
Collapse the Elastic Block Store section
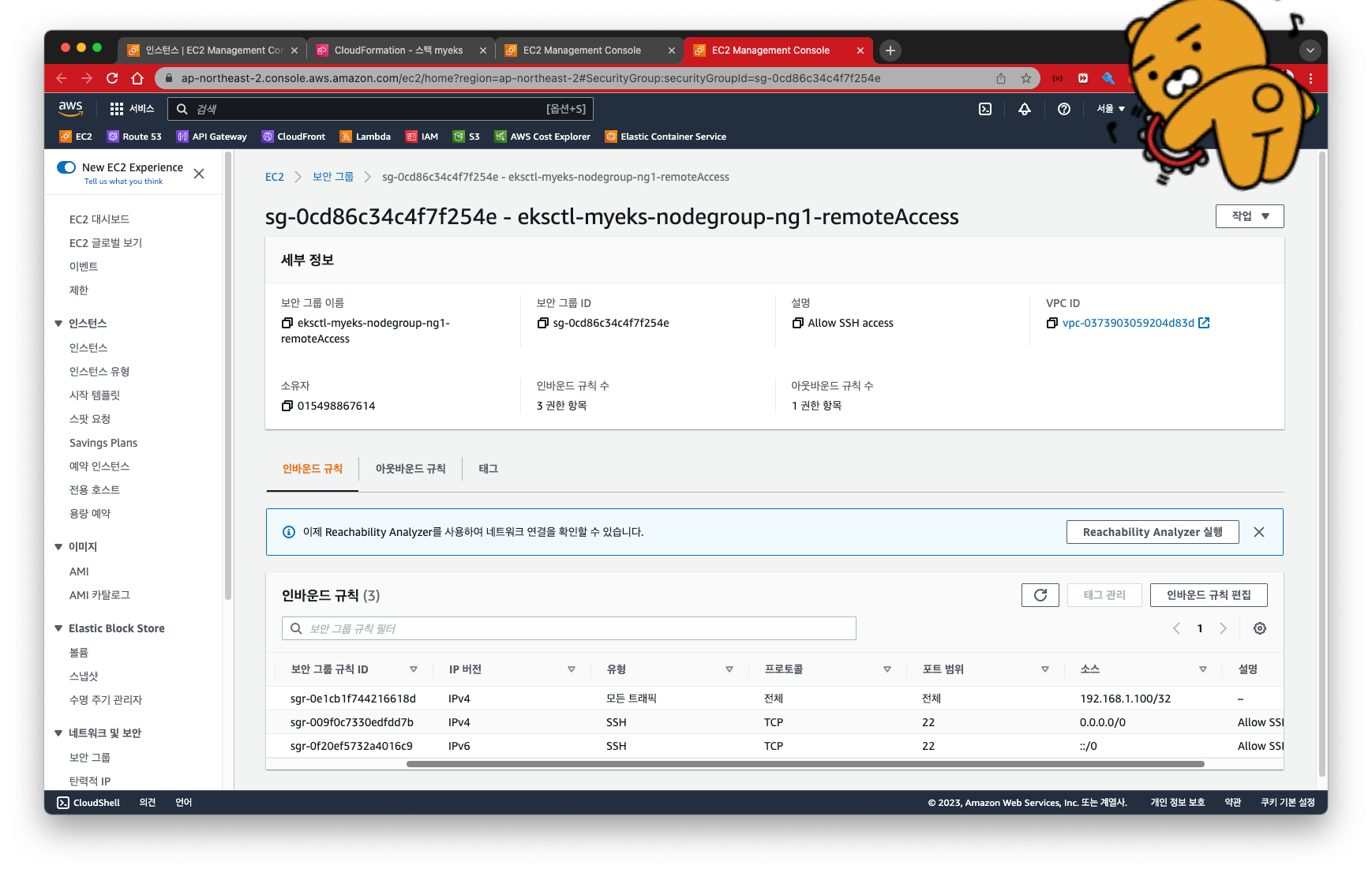click(58, 628)
